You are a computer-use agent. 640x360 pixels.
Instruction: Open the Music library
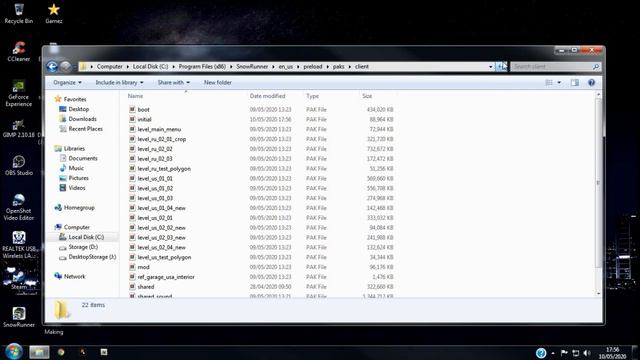[x=72, y=168]
